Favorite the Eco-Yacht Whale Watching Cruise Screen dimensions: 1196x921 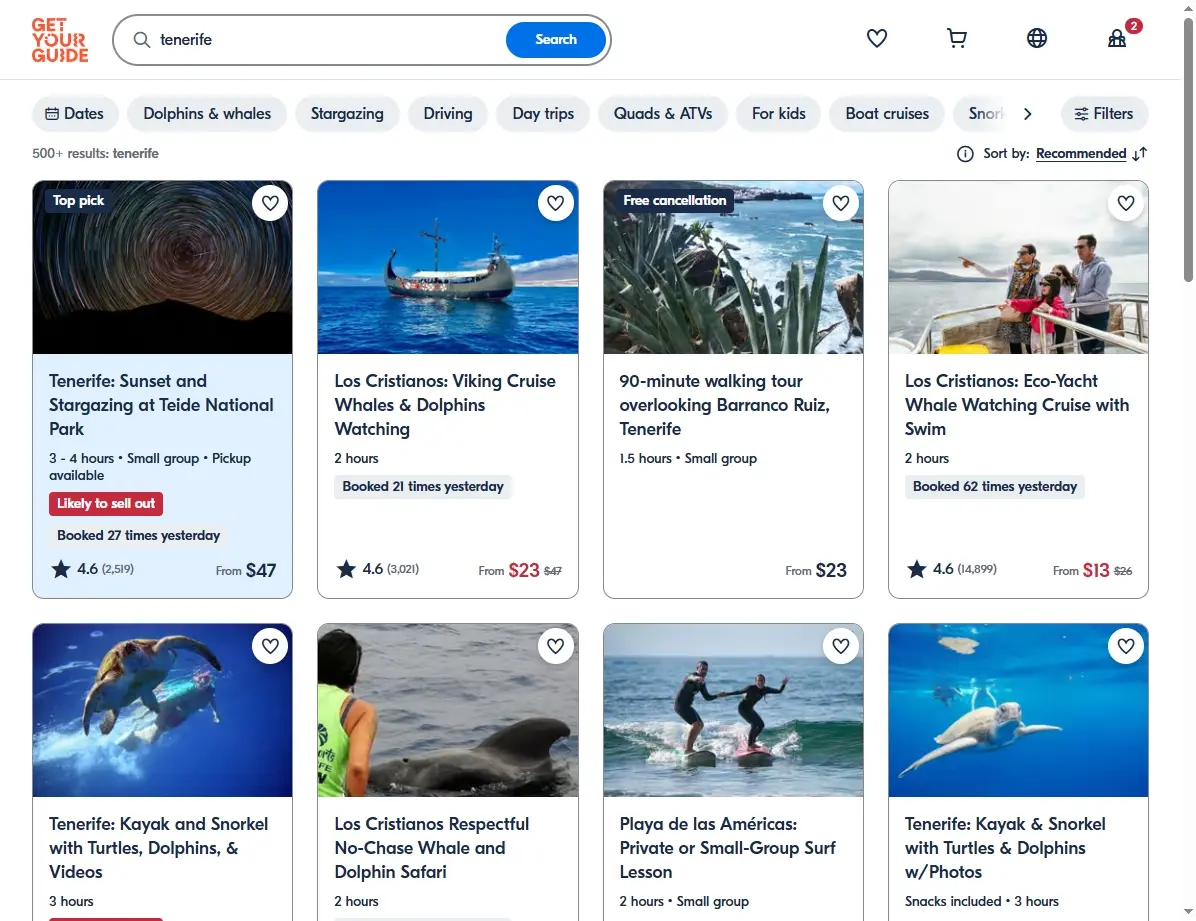pyautogui.click(x=1126, y=203)
